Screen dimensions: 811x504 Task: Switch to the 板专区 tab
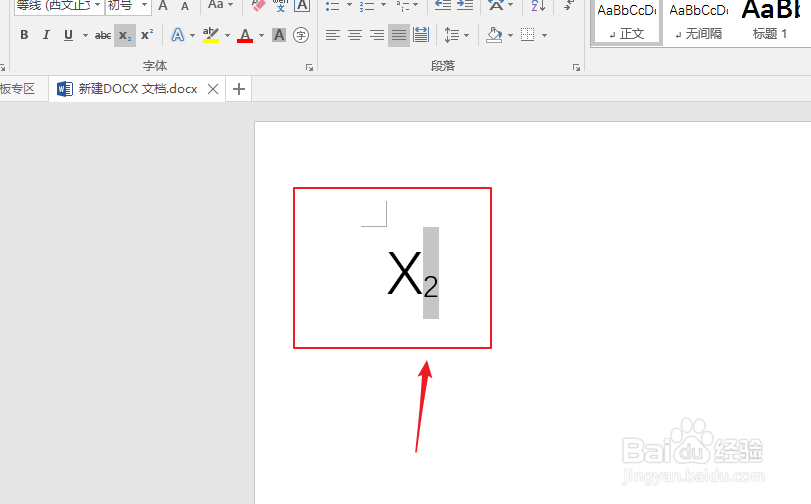18,89
